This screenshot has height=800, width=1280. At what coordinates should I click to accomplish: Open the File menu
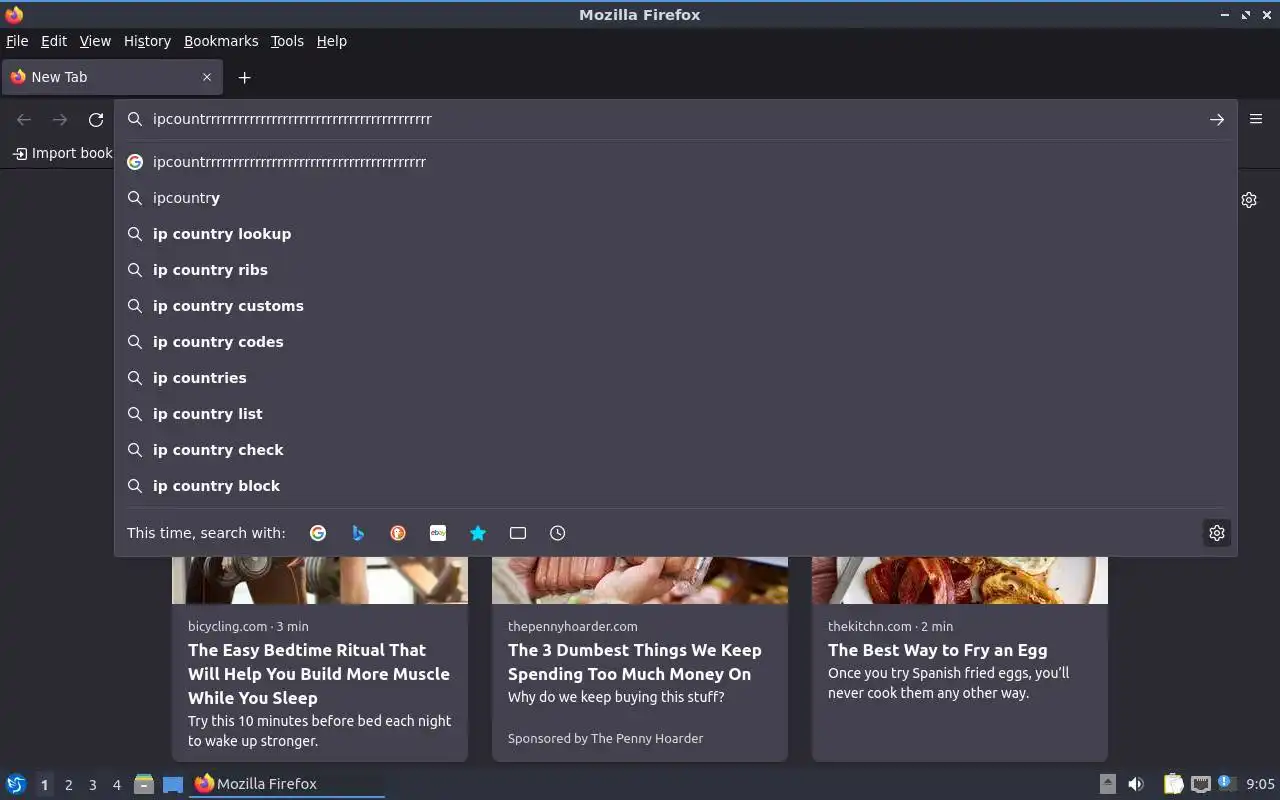tap(17, 41)
